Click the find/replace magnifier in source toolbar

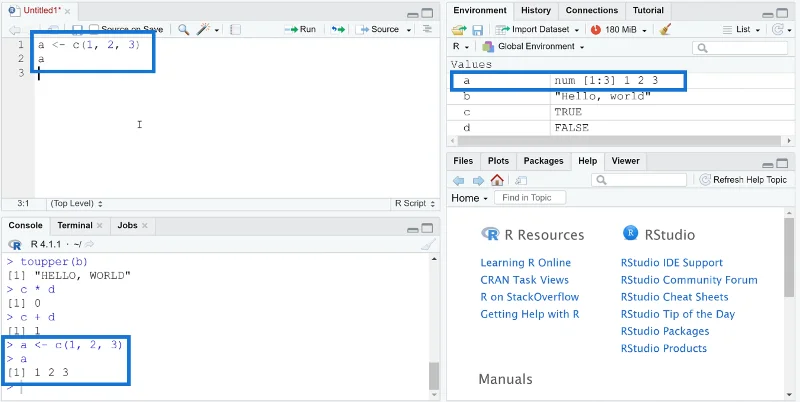183,30
